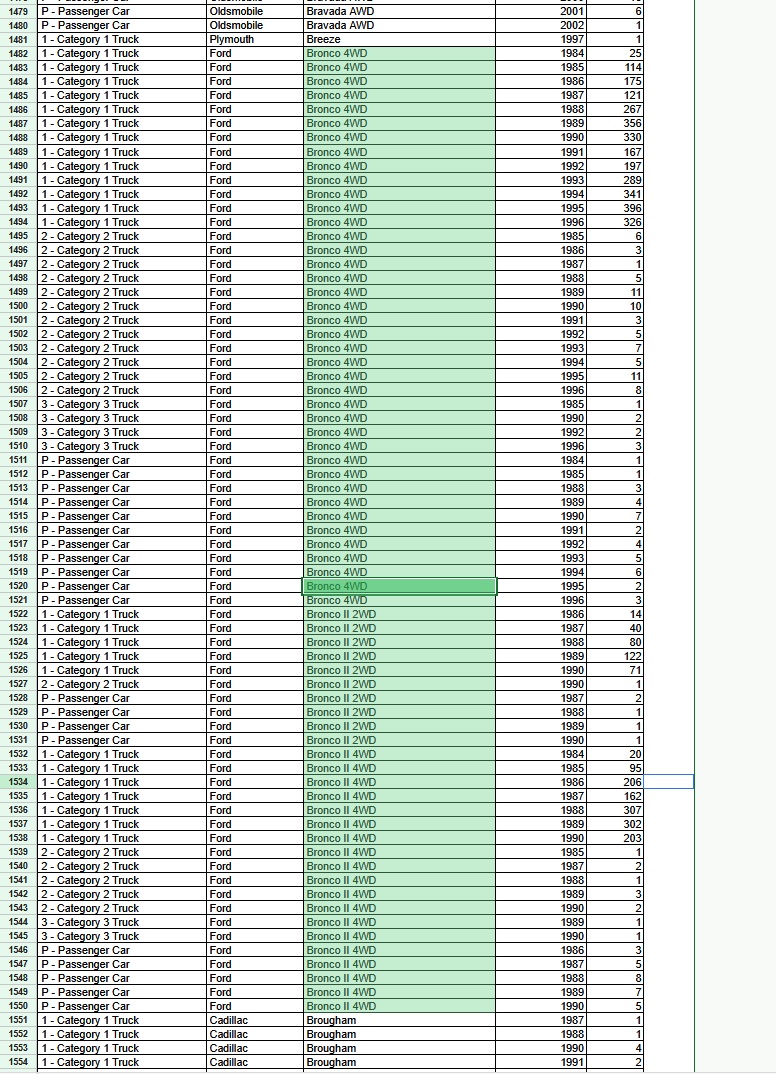The image size is (776, 1074).
Task: Click the empty outlined cell beside value 206
Action: (x=668, y=782)
